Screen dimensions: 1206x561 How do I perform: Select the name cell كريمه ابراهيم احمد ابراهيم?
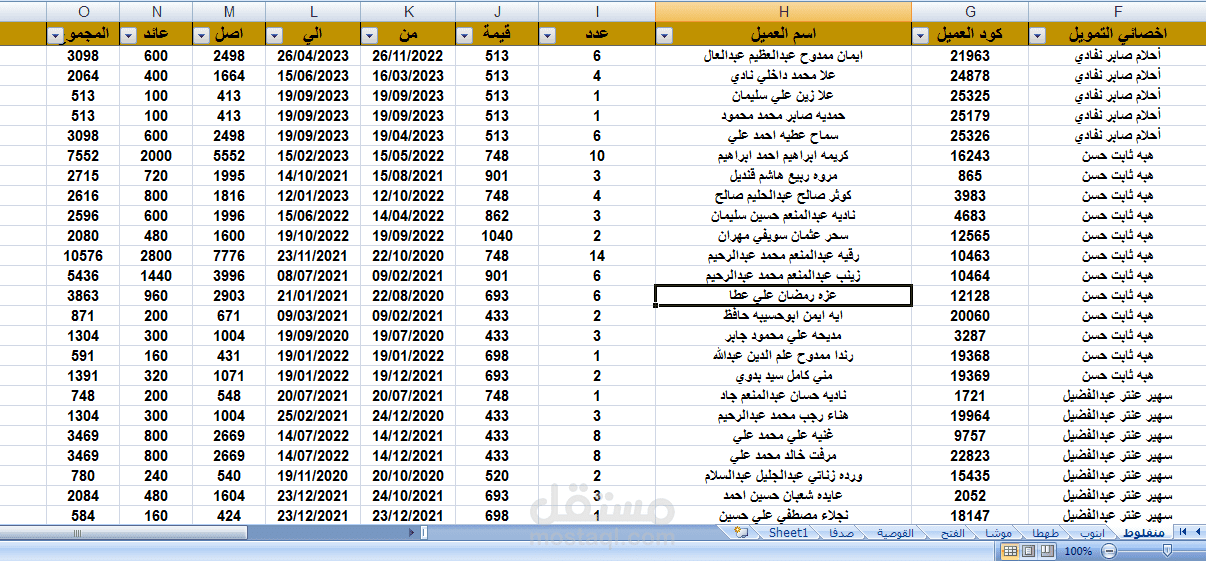tap(783, 156)
